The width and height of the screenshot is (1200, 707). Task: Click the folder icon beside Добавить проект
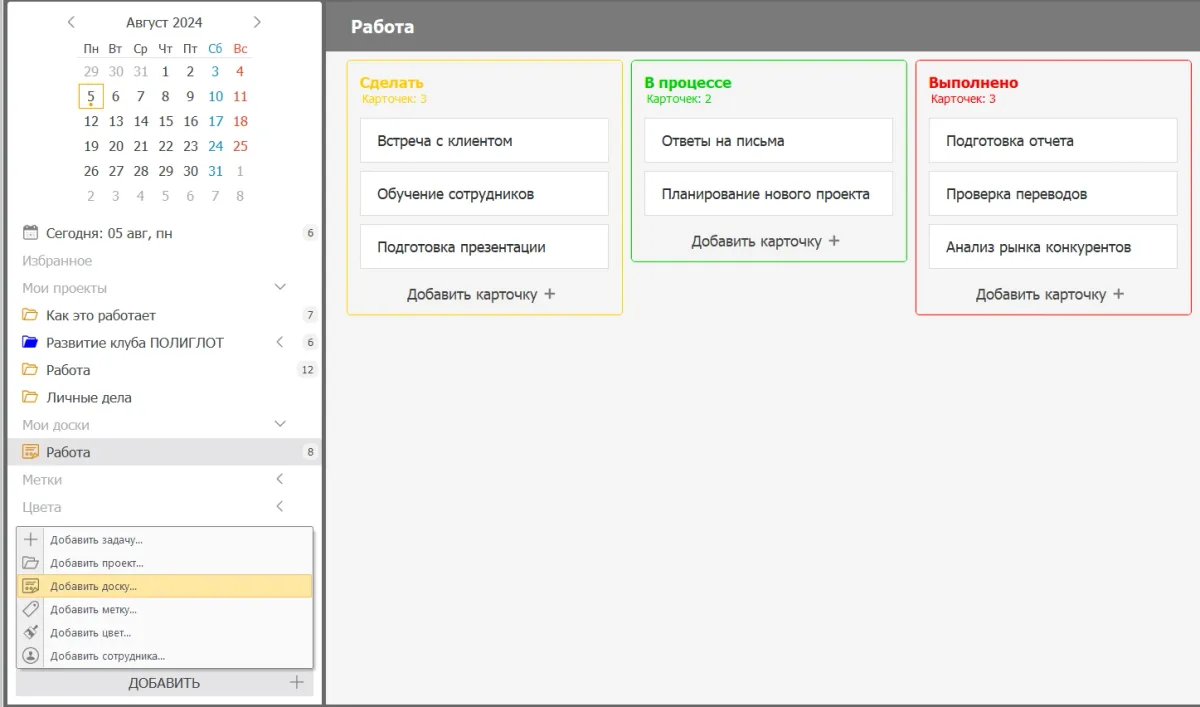coord(30,563)
